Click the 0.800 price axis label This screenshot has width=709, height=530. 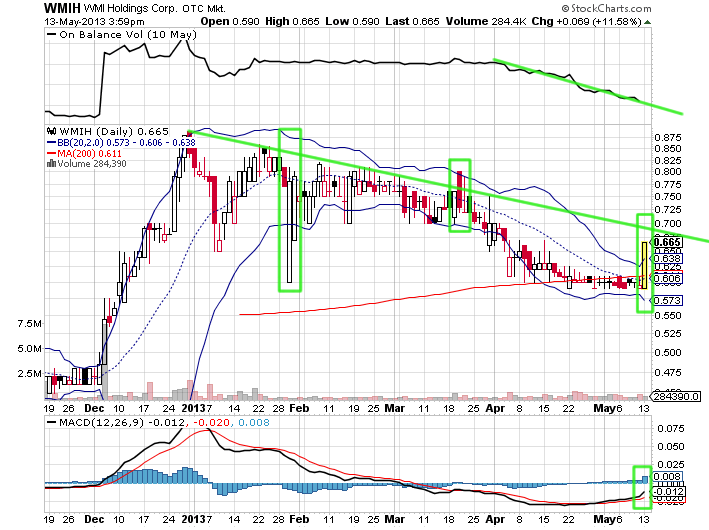click(668, 171)
